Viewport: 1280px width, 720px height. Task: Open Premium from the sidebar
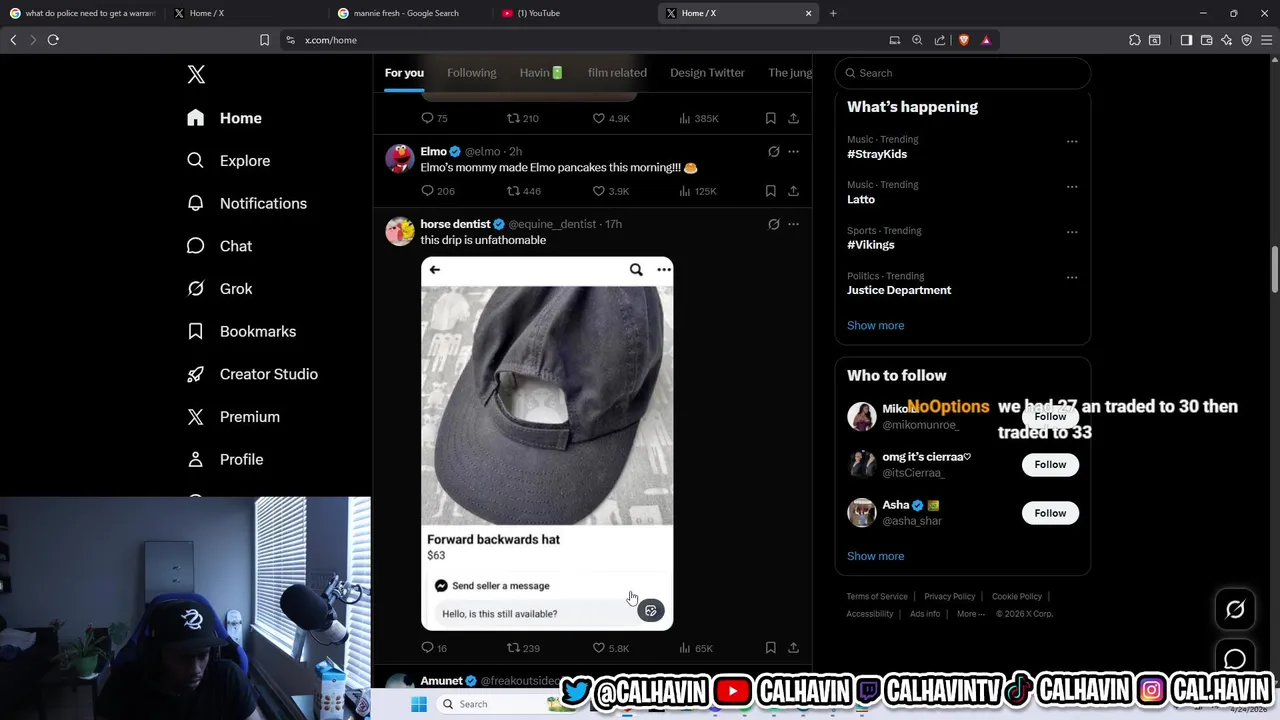(x=233, y=417)
